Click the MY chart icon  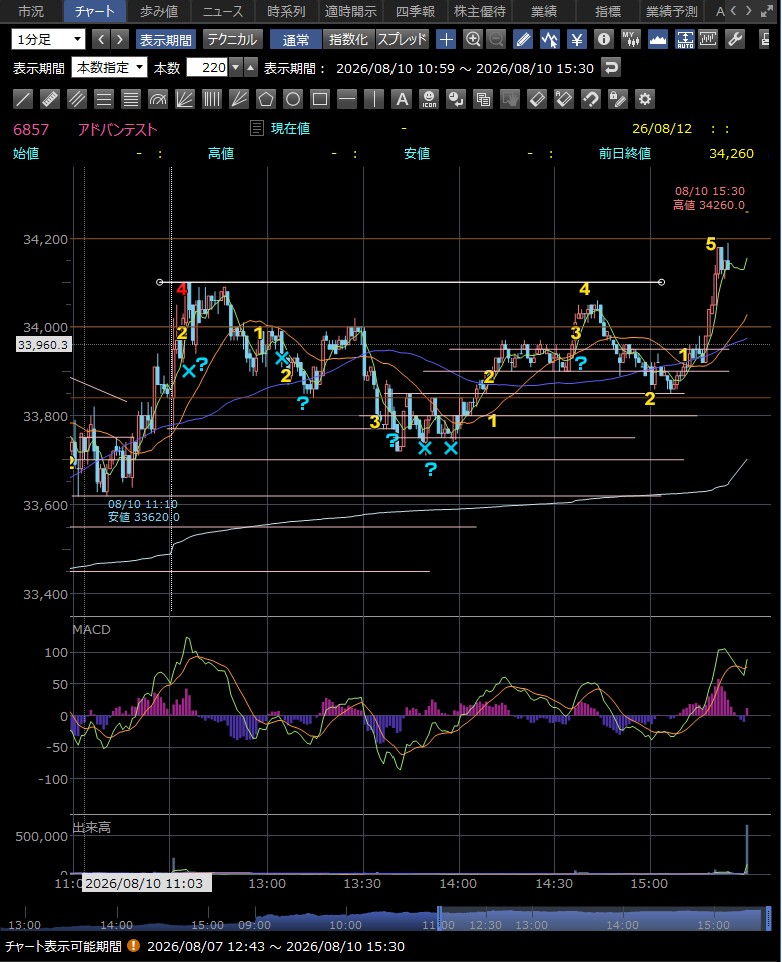(x=631, y=40)
